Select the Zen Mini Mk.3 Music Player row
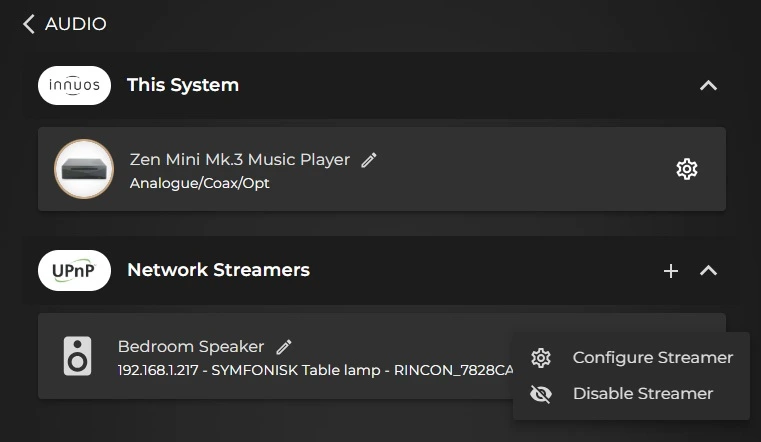 (x=382, y=169)
